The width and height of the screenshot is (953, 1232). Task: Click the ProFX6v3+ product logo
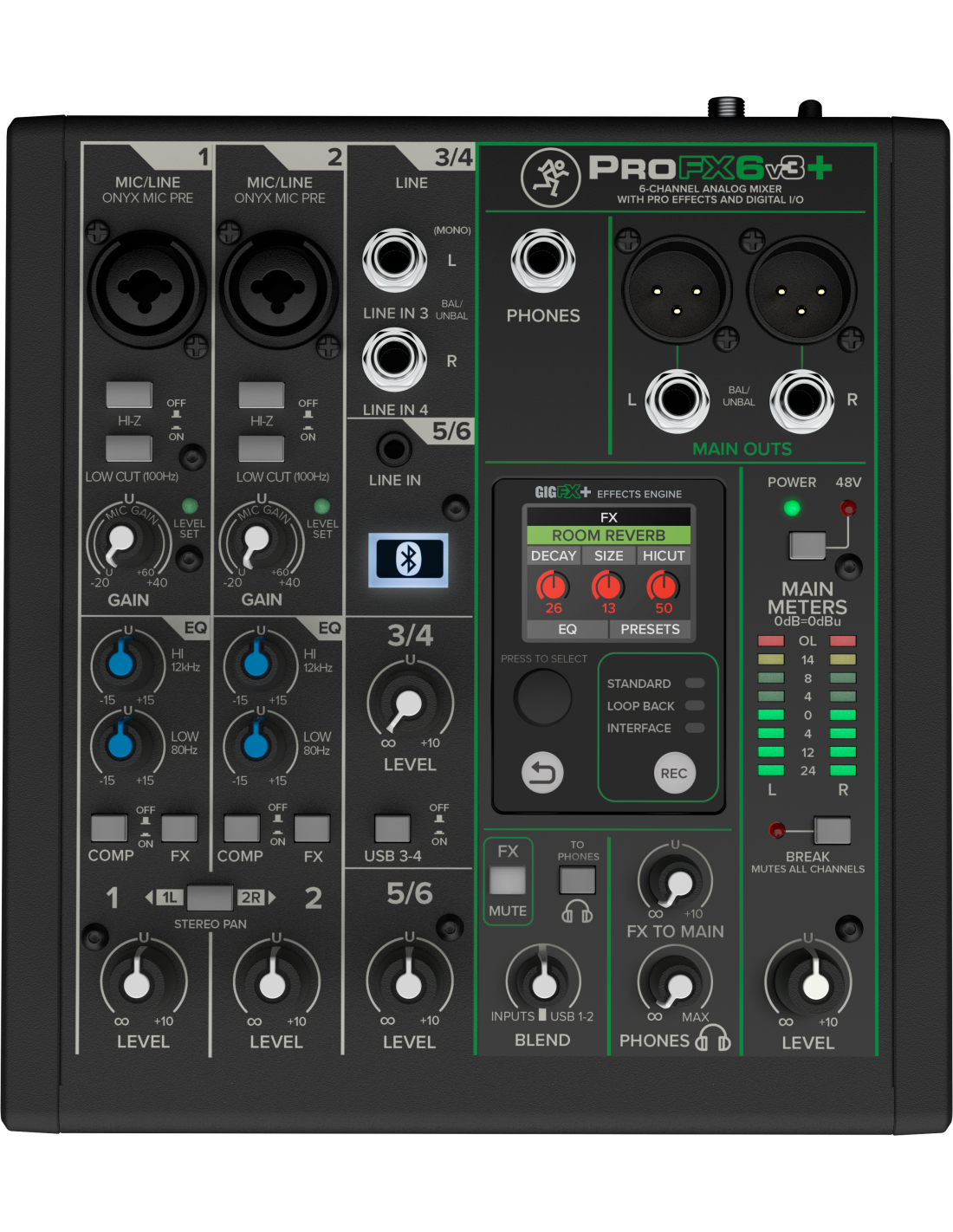click(x=710, y=167)
